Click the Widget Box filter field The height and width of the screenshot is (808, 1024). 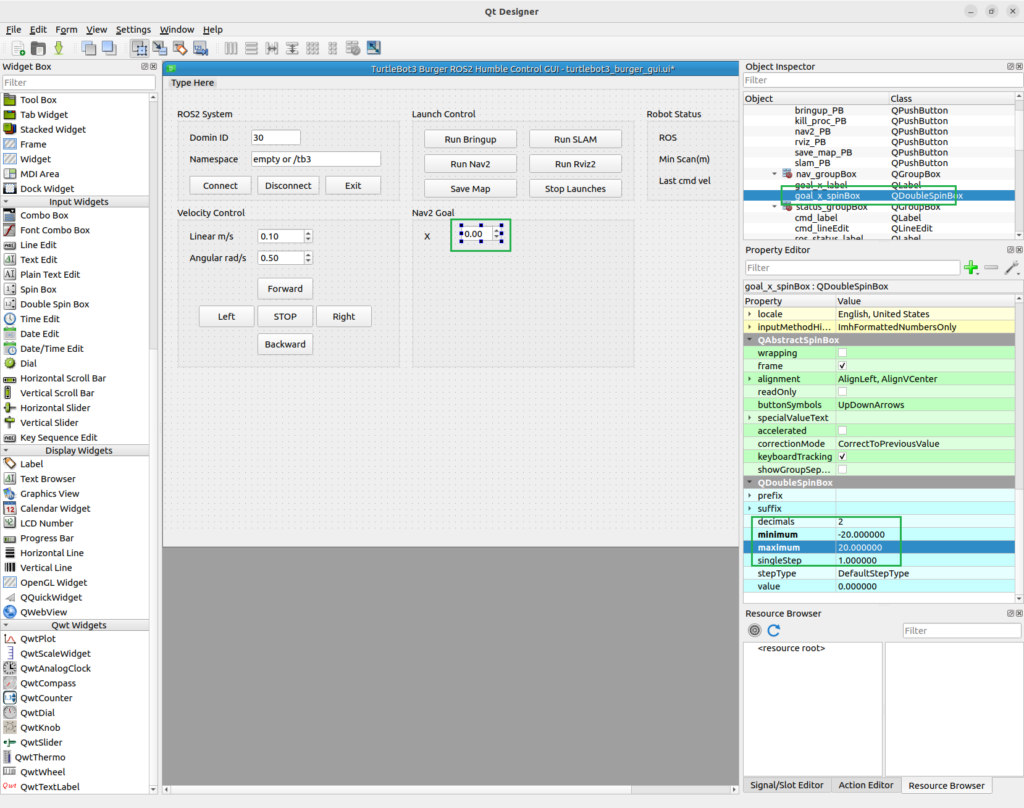coord(78,82)
